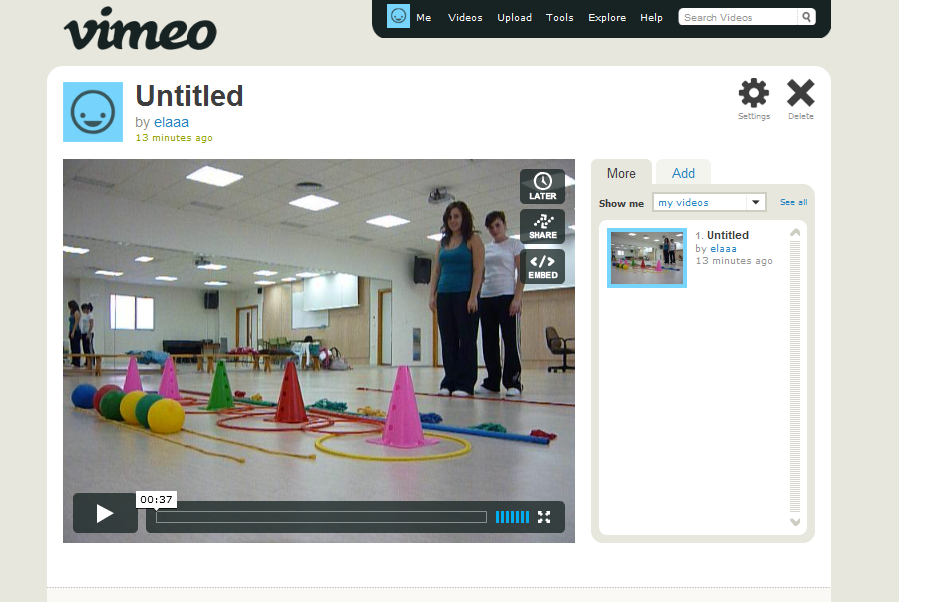Click the See all link
Screen dimensions: 931x602
[793, 202]
